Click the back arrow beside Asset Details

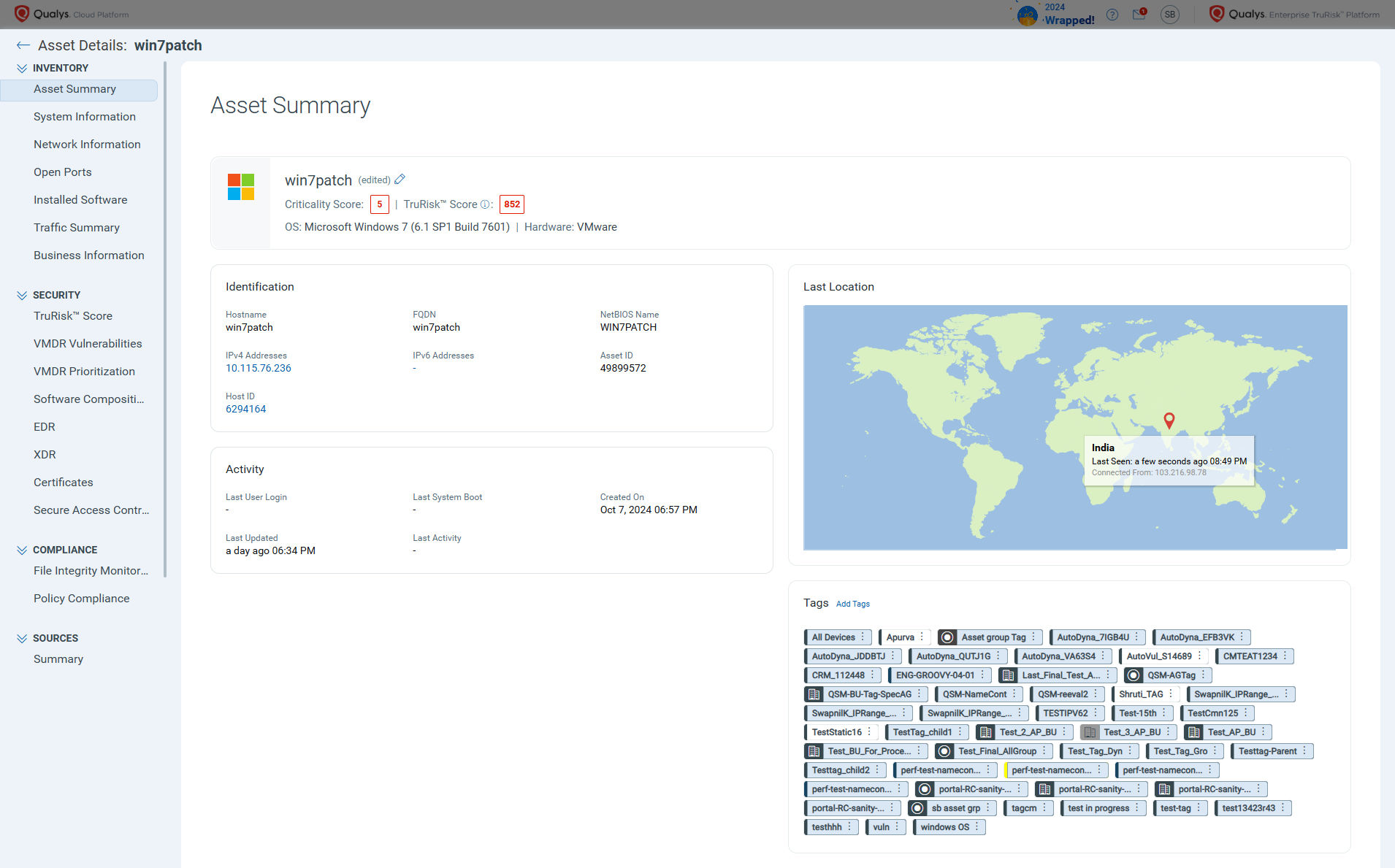point(23,45)
